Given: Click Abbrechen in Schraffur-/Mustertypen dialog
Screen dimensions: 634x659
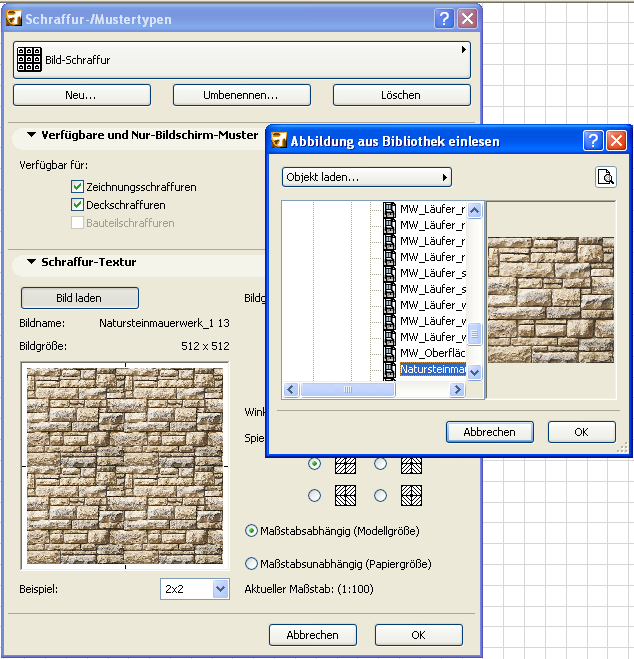Looking at the screenshot, I should (x=313, y=635).
